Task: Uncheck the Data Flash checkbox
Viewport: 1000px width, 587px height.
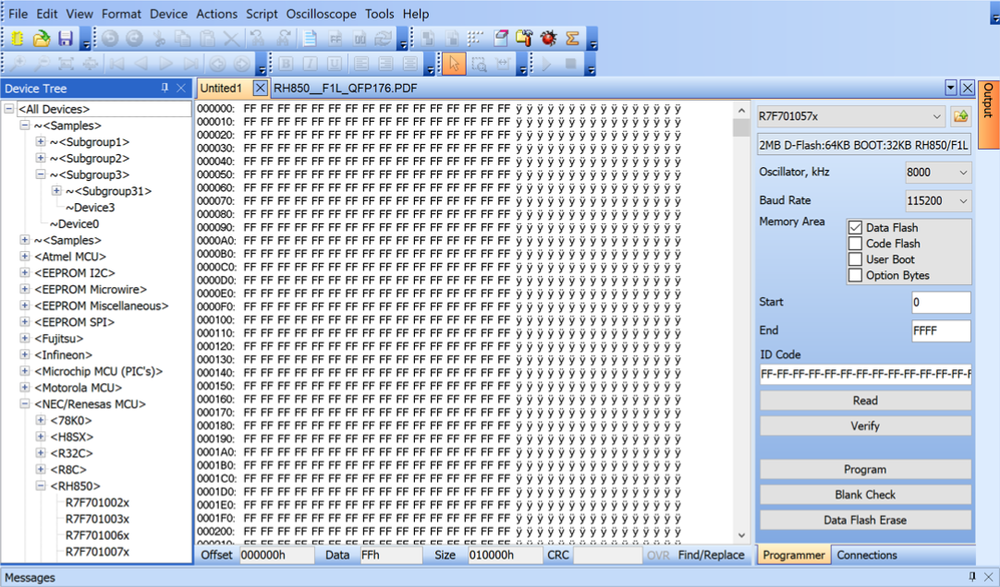Action: (855, 228)
